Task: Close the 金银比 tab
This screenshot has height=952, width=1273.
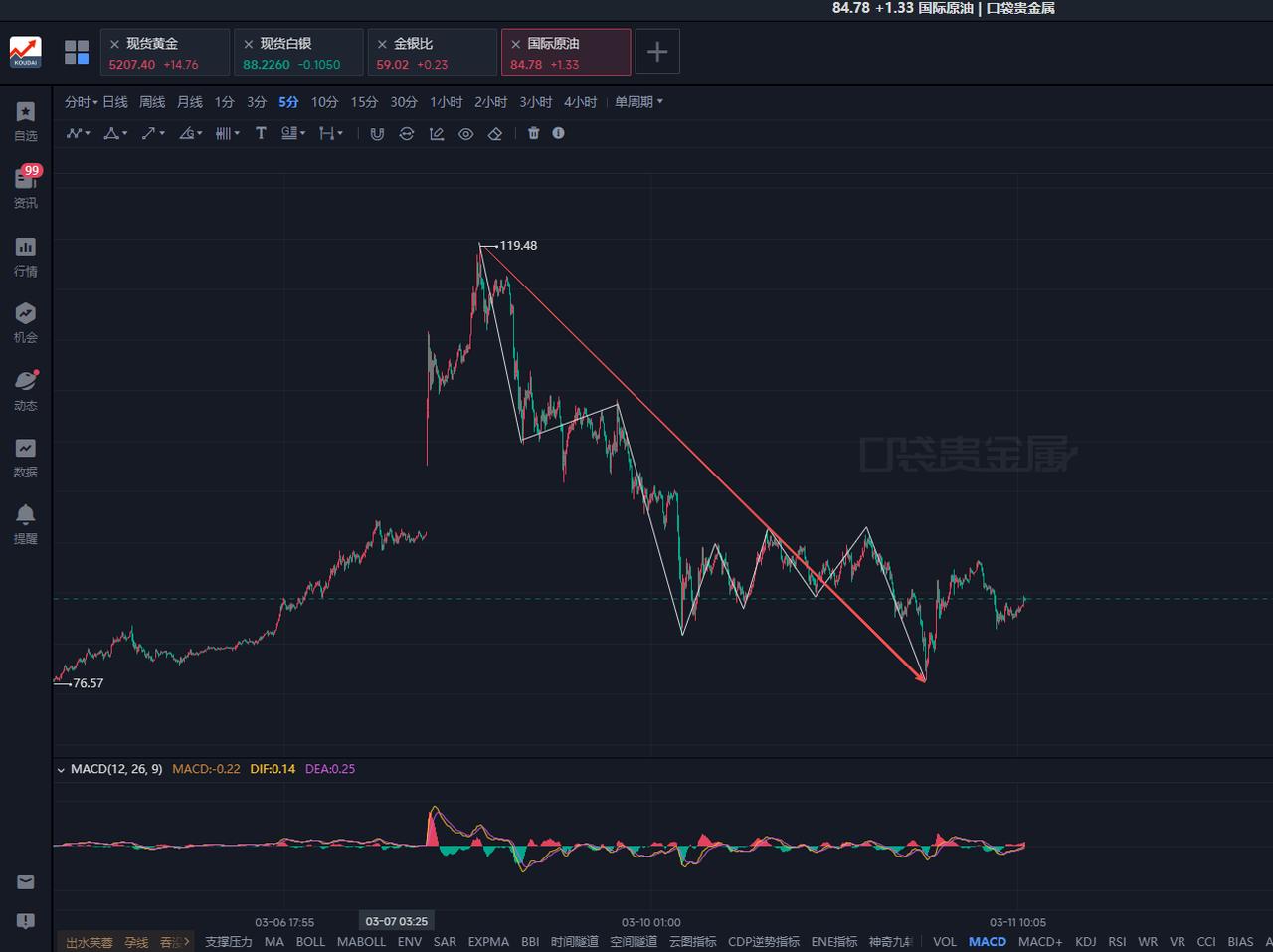Action: pos(382,44)
